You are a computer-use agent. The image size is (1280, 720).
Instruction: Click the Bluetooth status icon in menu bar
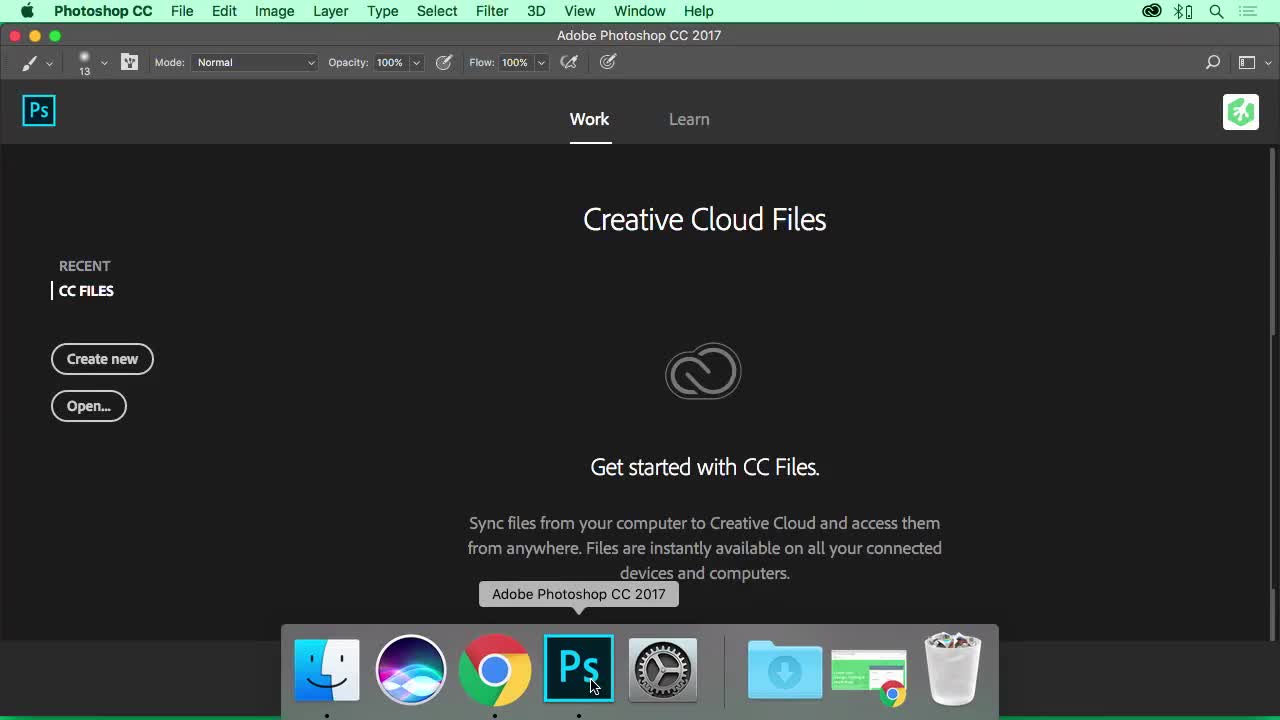pos(1184,11)
